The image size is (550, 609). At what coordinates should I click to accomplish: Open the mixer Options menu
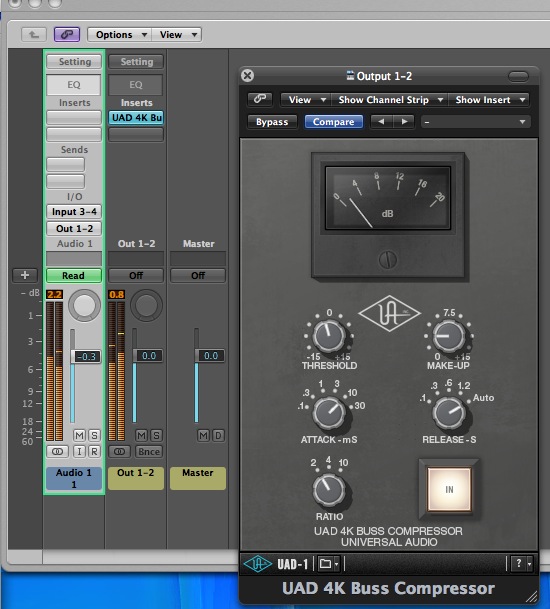pos(120,35)
